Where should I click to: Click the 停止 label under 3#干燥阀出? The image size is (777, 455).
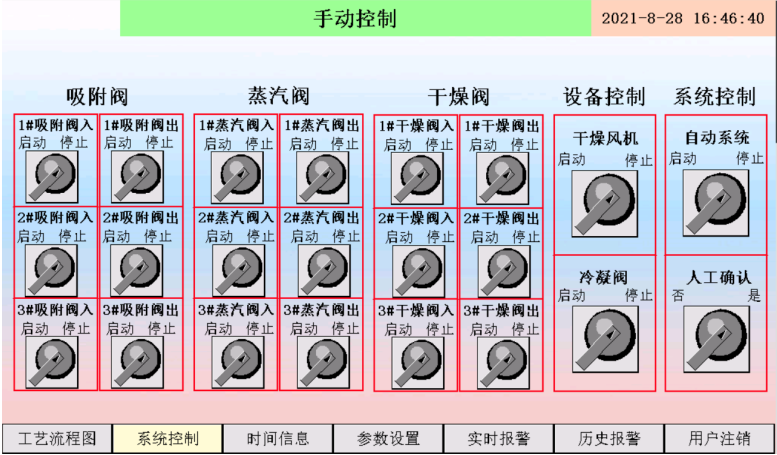pos(525,329)
